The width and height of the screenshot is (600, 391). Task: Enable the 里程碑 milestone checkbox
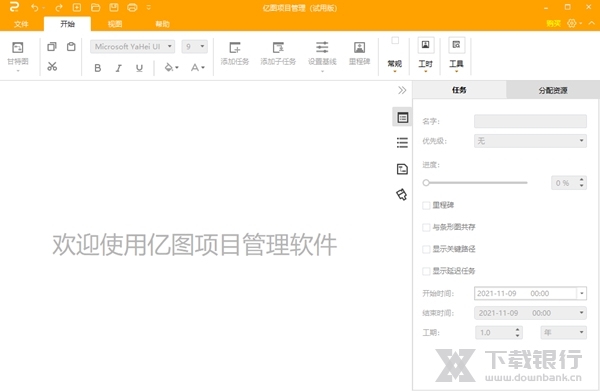tap(426, 205)
